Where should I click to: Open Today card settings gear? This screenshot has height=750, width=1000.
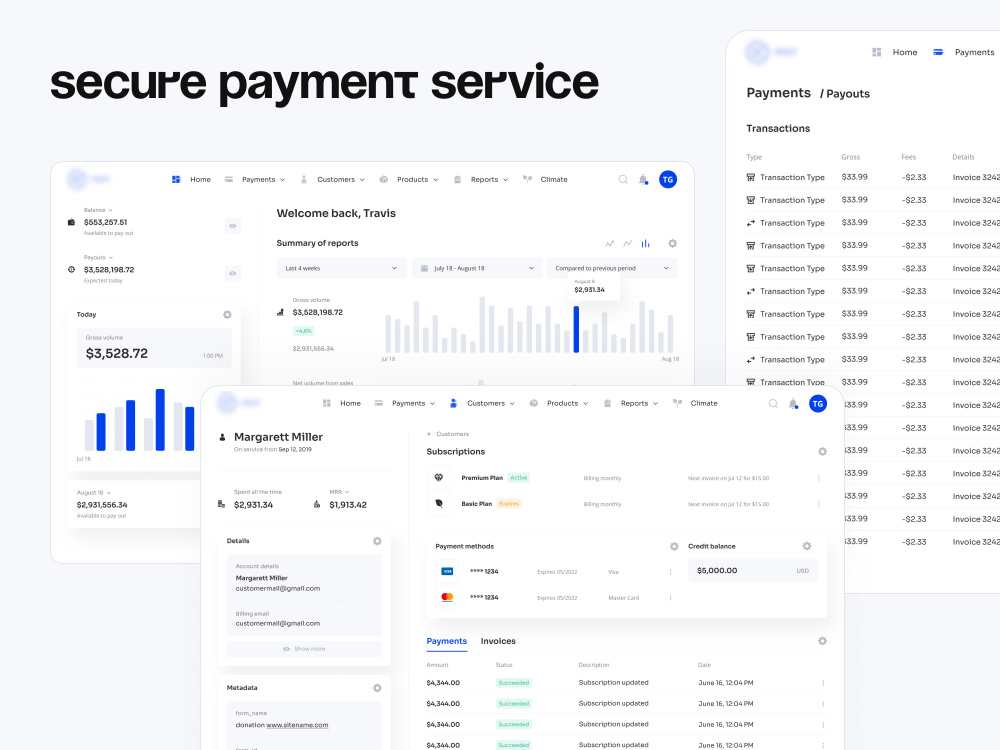(x=227, y=314)
